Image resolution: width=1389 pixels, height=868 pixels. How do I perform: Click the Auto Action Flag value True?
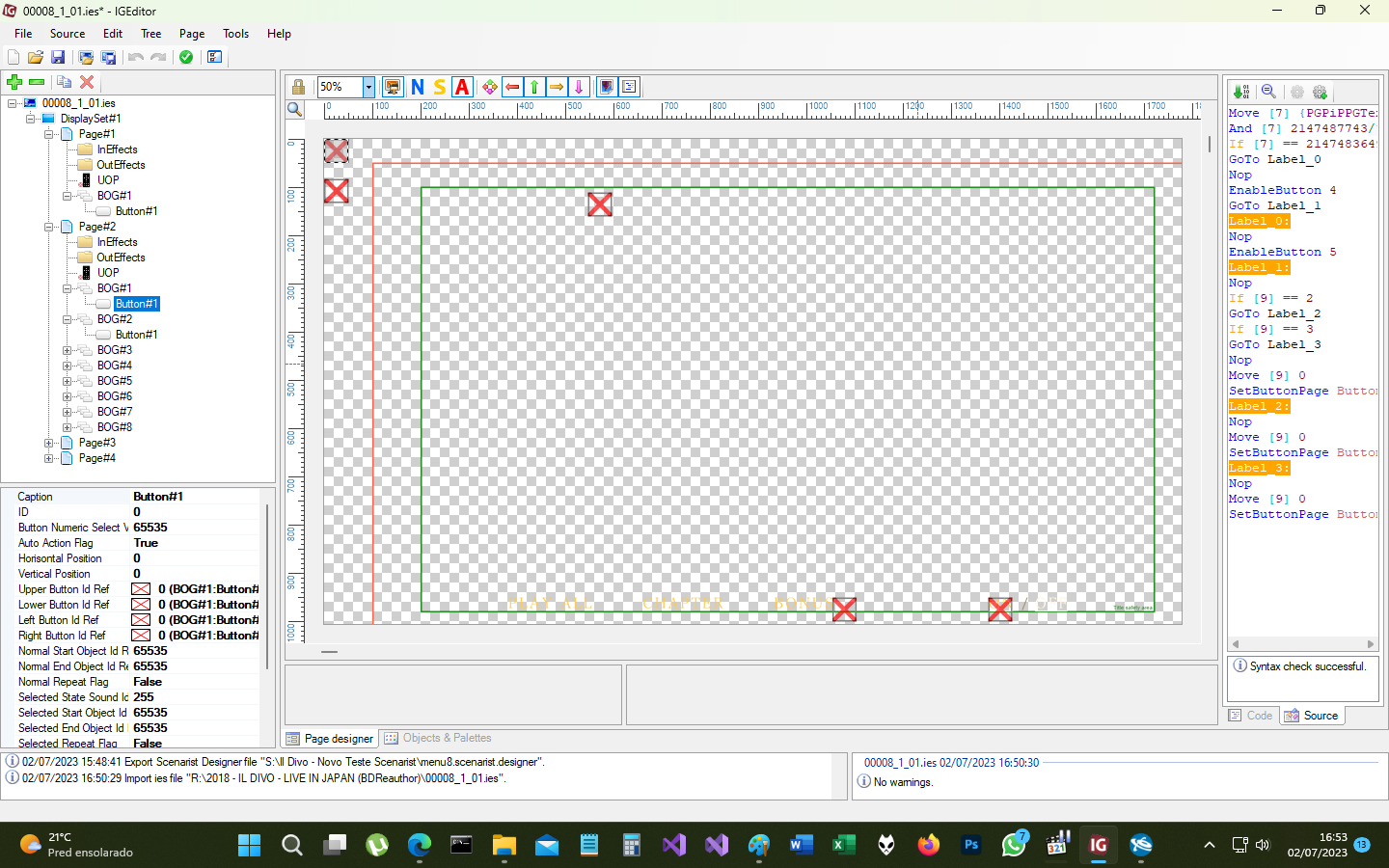pyautogui.click(x=196, y=543)
